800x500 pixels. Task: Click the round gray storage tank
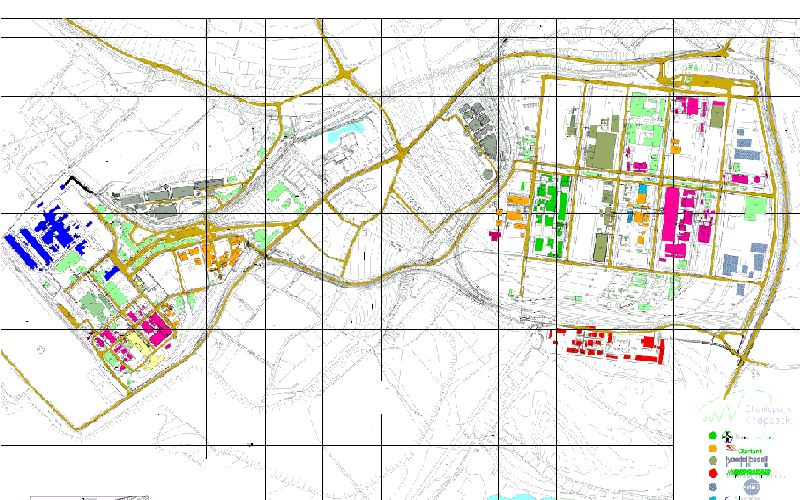(488, 175)
